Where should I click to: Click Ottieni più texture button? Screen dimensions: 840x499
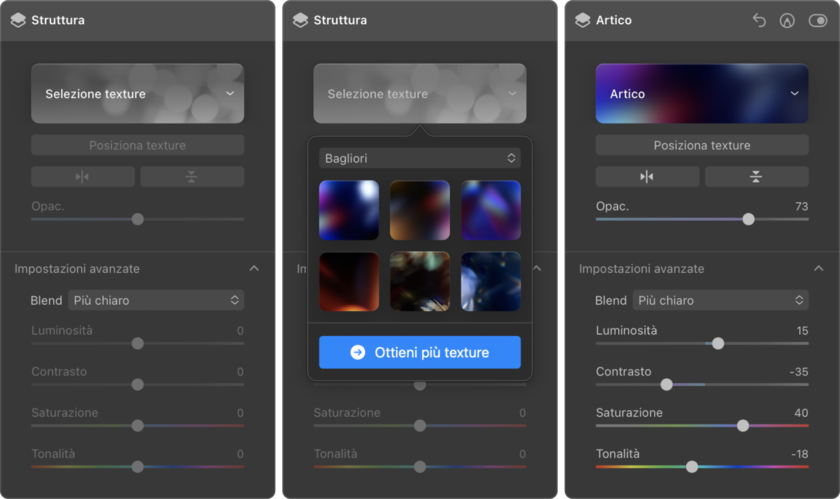point(419,352)
